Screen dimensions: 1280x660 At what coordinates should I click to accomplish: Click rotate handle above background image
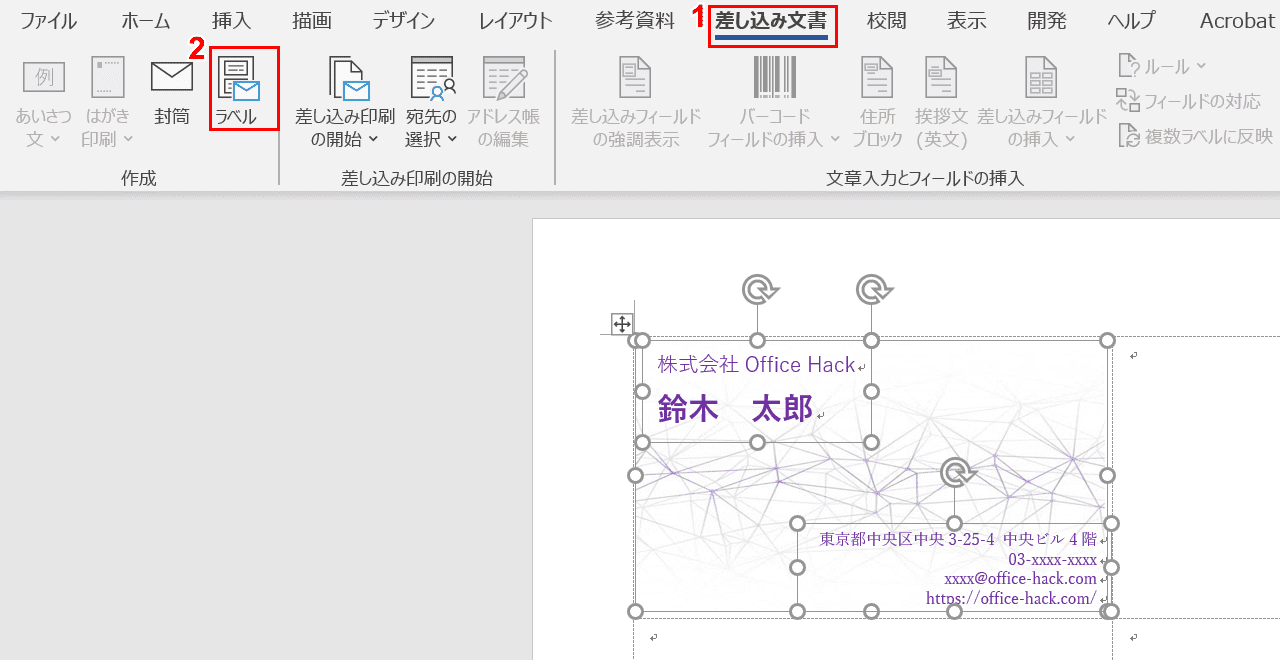874,290
